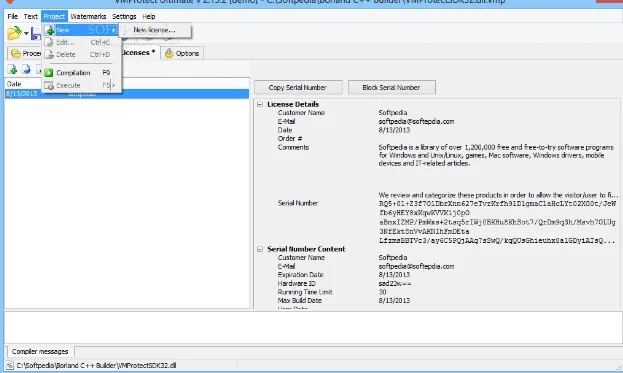623x373 pixels.
Task: Close the open Project menu
Action: point(54,16)
